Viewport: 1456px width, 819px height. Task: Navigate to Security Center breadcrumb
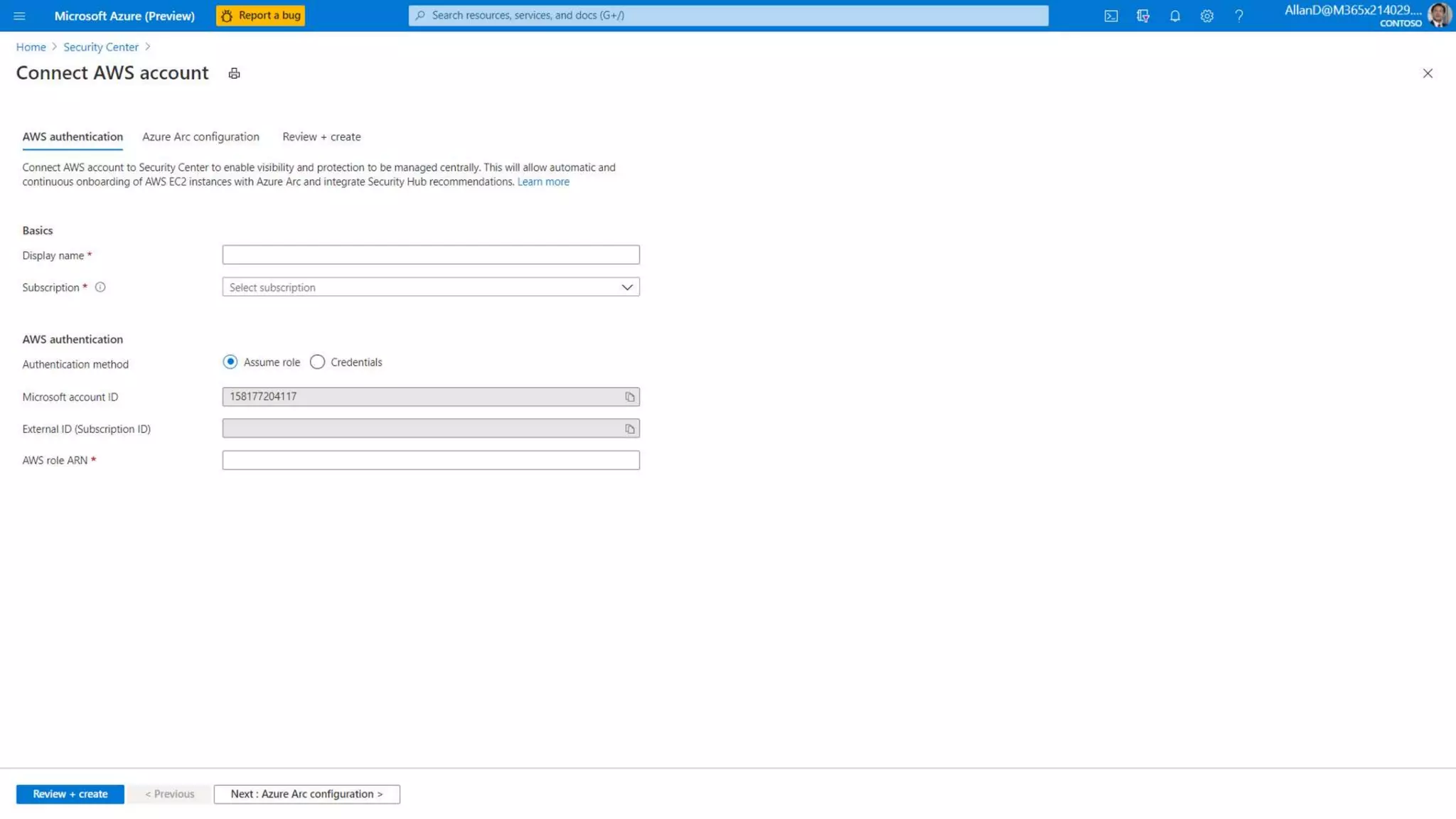coord(101,47)
